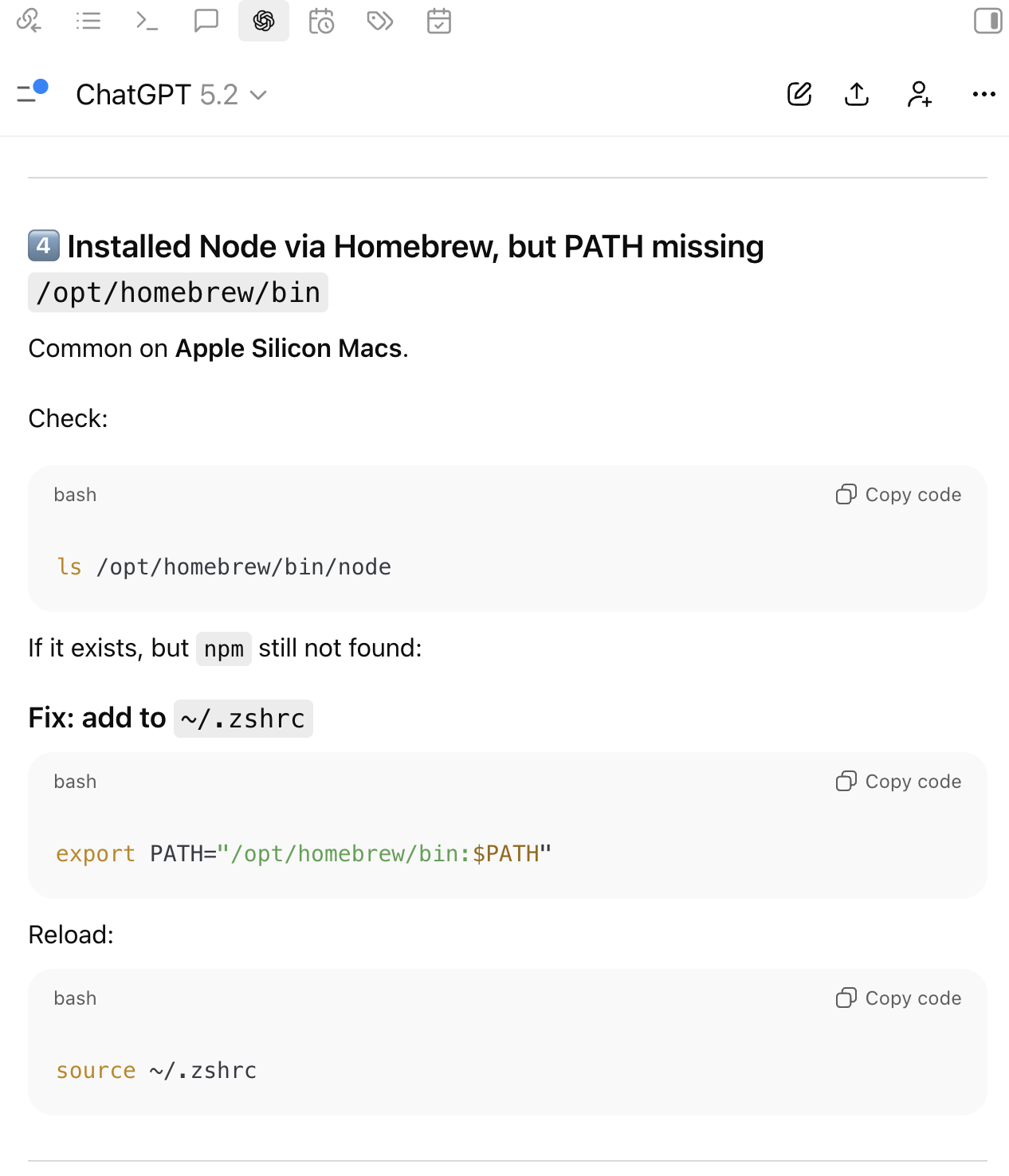This screenshot has height=1176, width=1009.
Task: Click the /opt/homebrew/bin inline code heading
Action: point(178,293)
